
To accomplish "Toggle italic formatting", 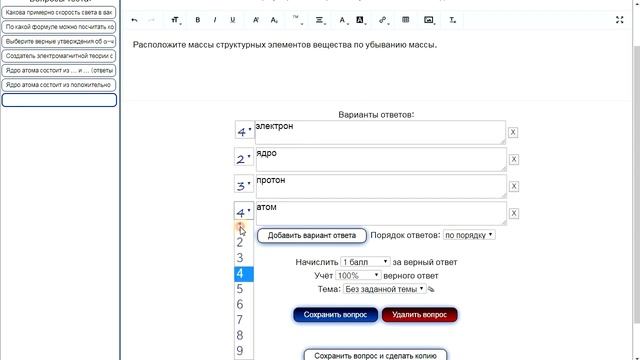I will click(215, 20).
